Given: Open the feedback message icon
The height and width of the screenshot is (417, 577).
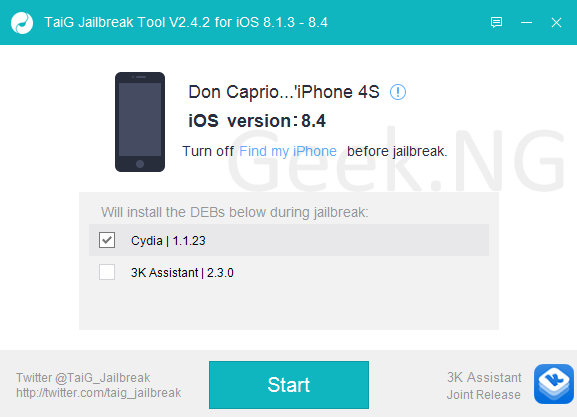Looking at the screenshot, I should coord(496,22).
